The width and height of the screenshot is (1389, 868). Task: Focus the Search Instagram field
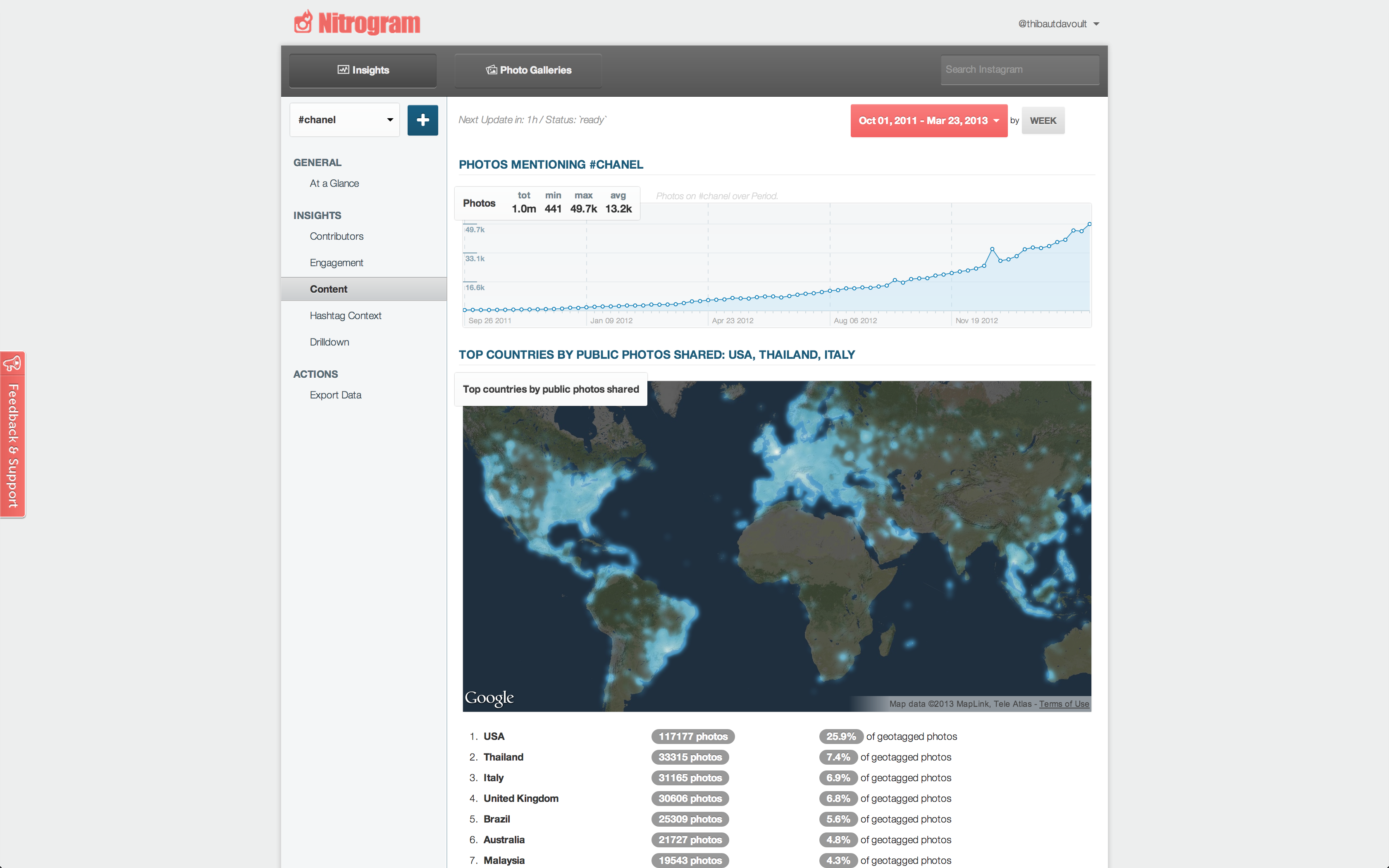tap(1019, 69)
